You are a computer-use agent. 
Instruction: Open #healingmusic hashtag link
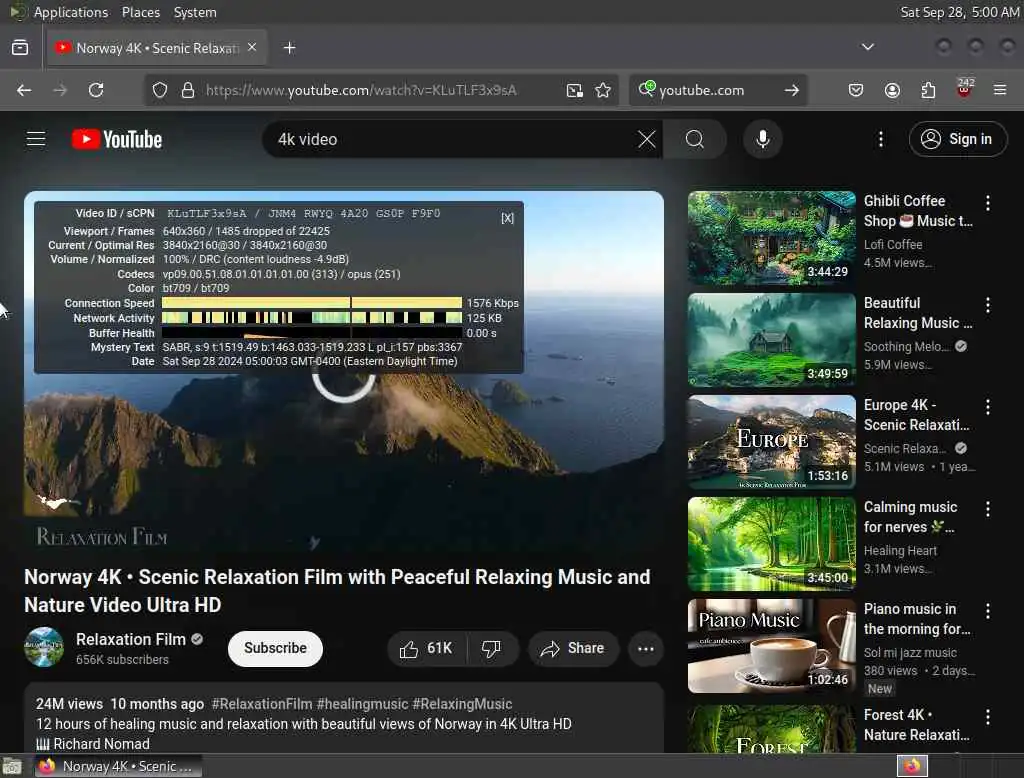pyautogui.click(x=362, y=704)
